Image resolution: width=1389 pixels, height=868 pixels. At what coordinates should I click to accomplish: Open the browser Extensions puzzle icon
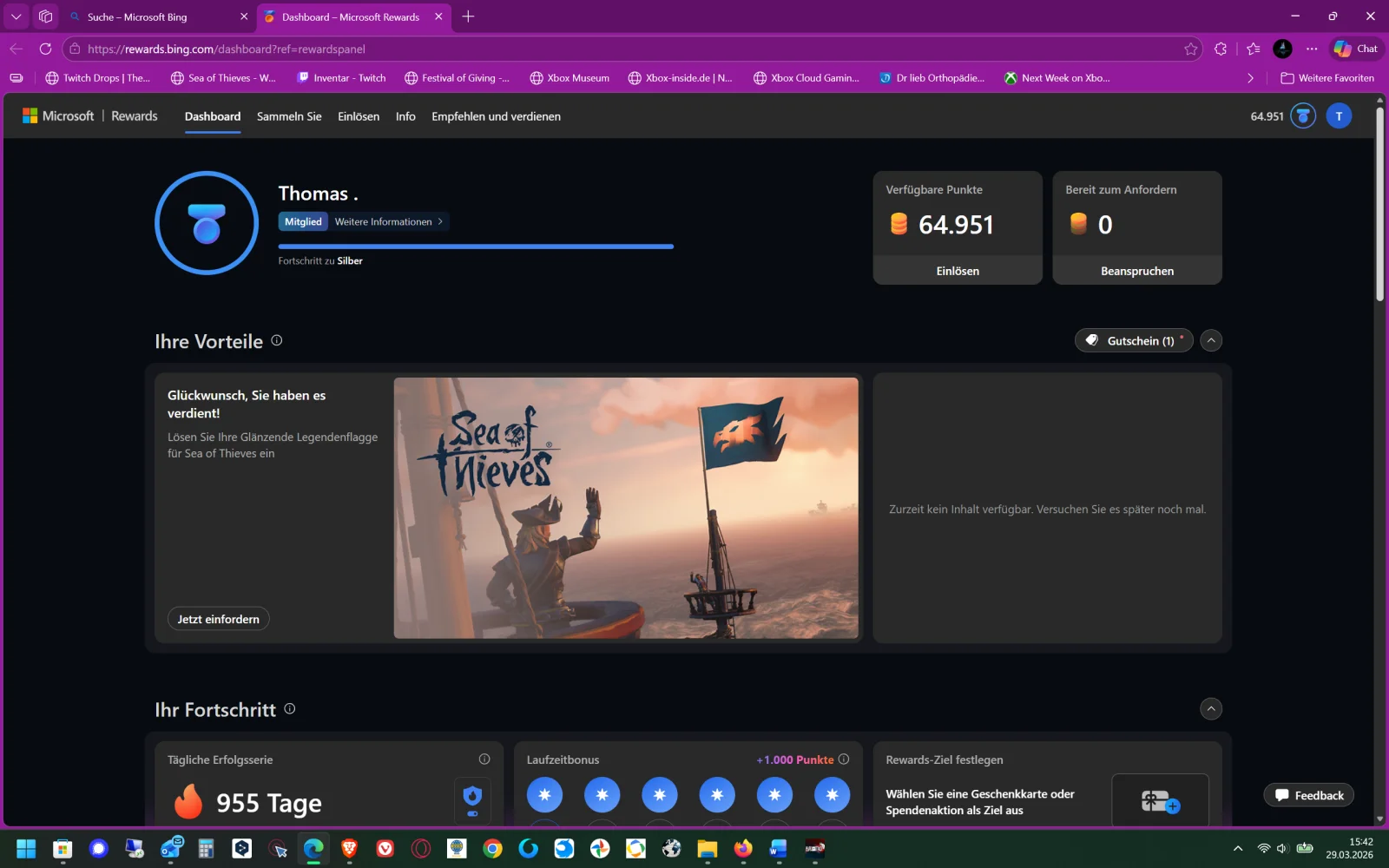(1221, 49)
